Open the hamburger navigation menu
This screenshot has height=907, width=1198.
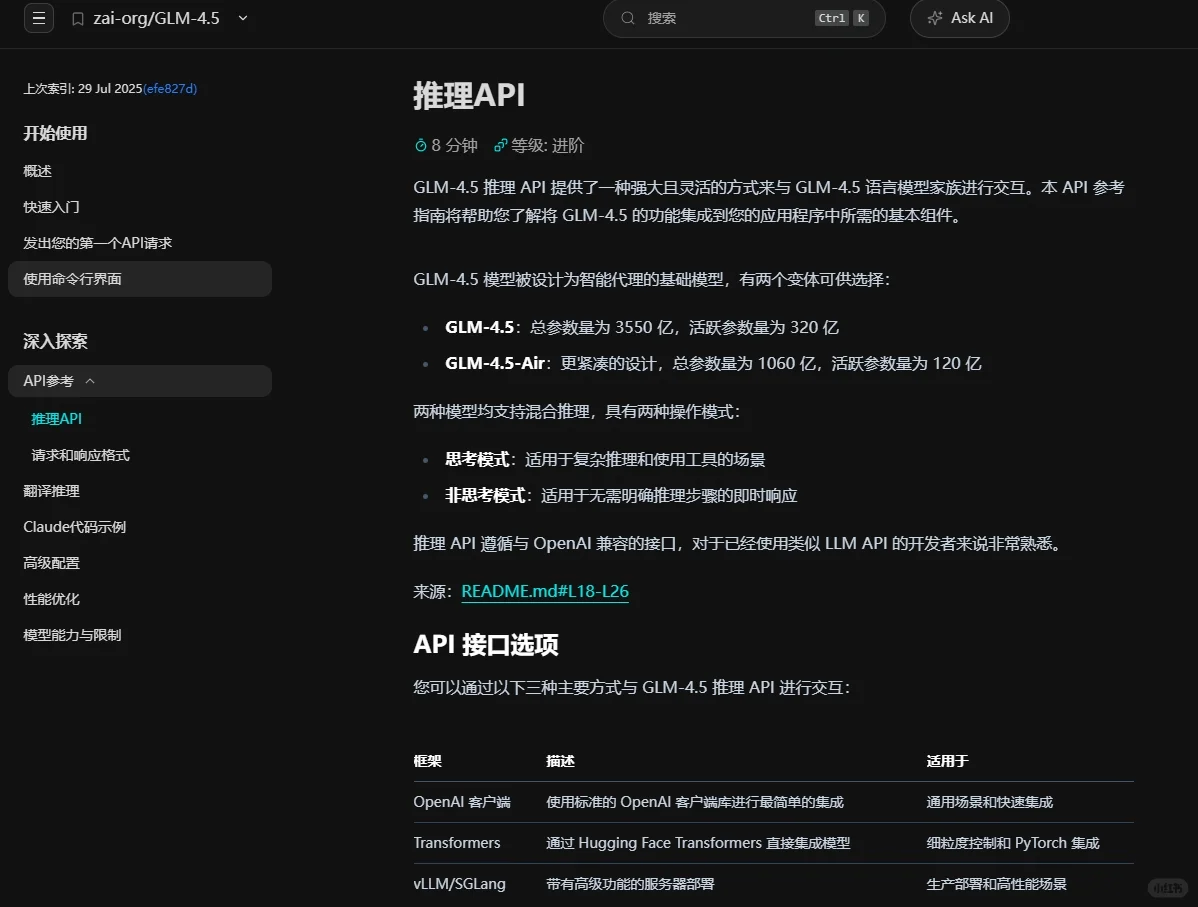pos(38,18)
